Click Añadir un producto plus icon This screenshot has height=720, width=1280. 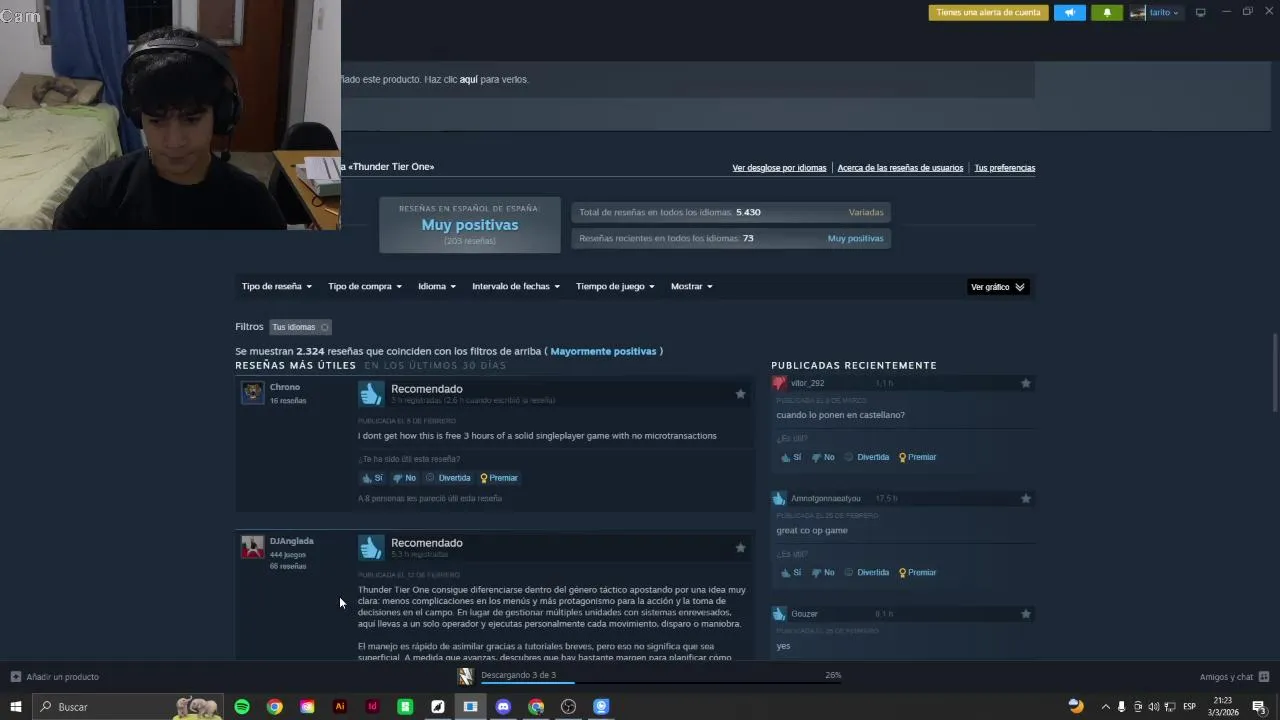[15, 677]
